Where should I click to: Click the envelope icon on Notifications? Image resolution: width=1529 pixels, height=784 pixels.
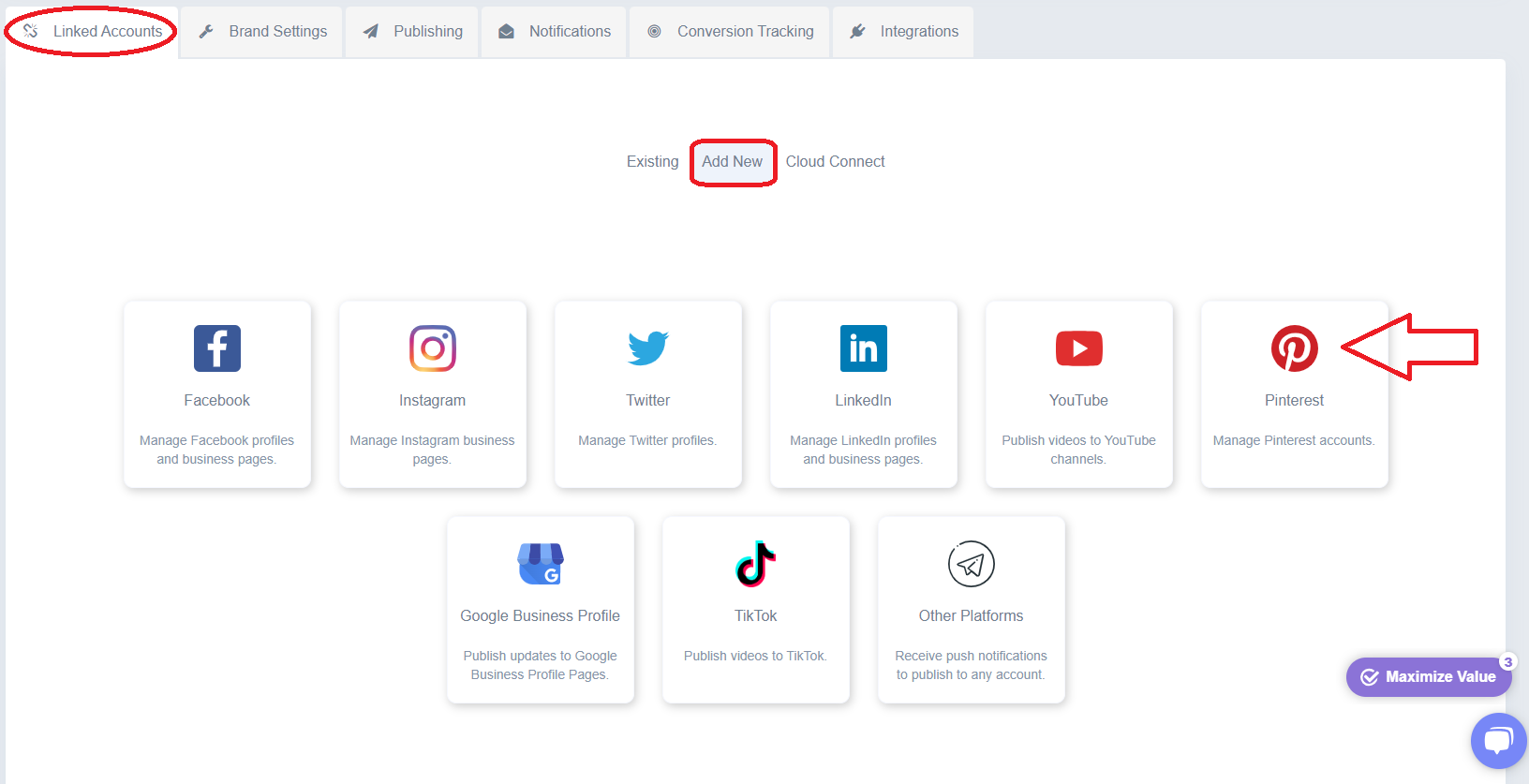(506, 32)
